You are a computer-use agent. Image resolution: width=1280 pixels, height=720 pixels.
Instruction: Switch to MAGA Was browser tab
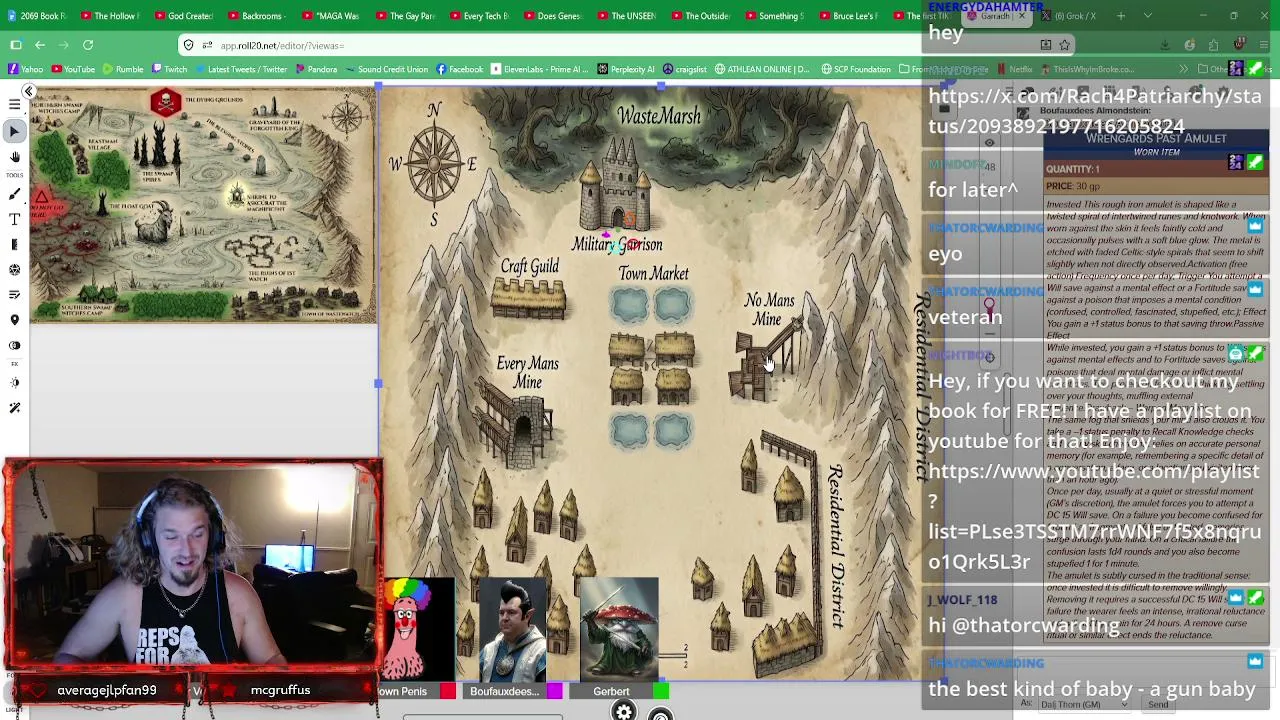(x=330, y=16)
